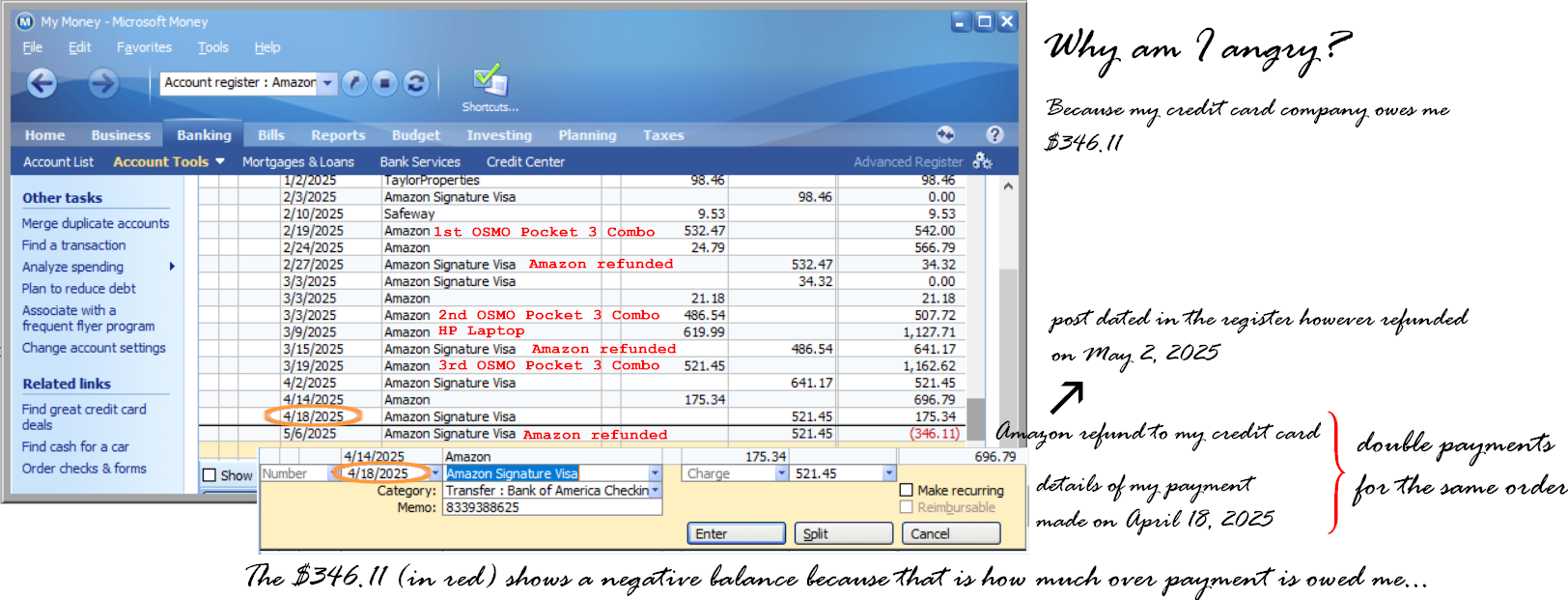Screen dimensions: 1568x600
Task: Open the Tools menu
Action: click(x=213, y=47)
